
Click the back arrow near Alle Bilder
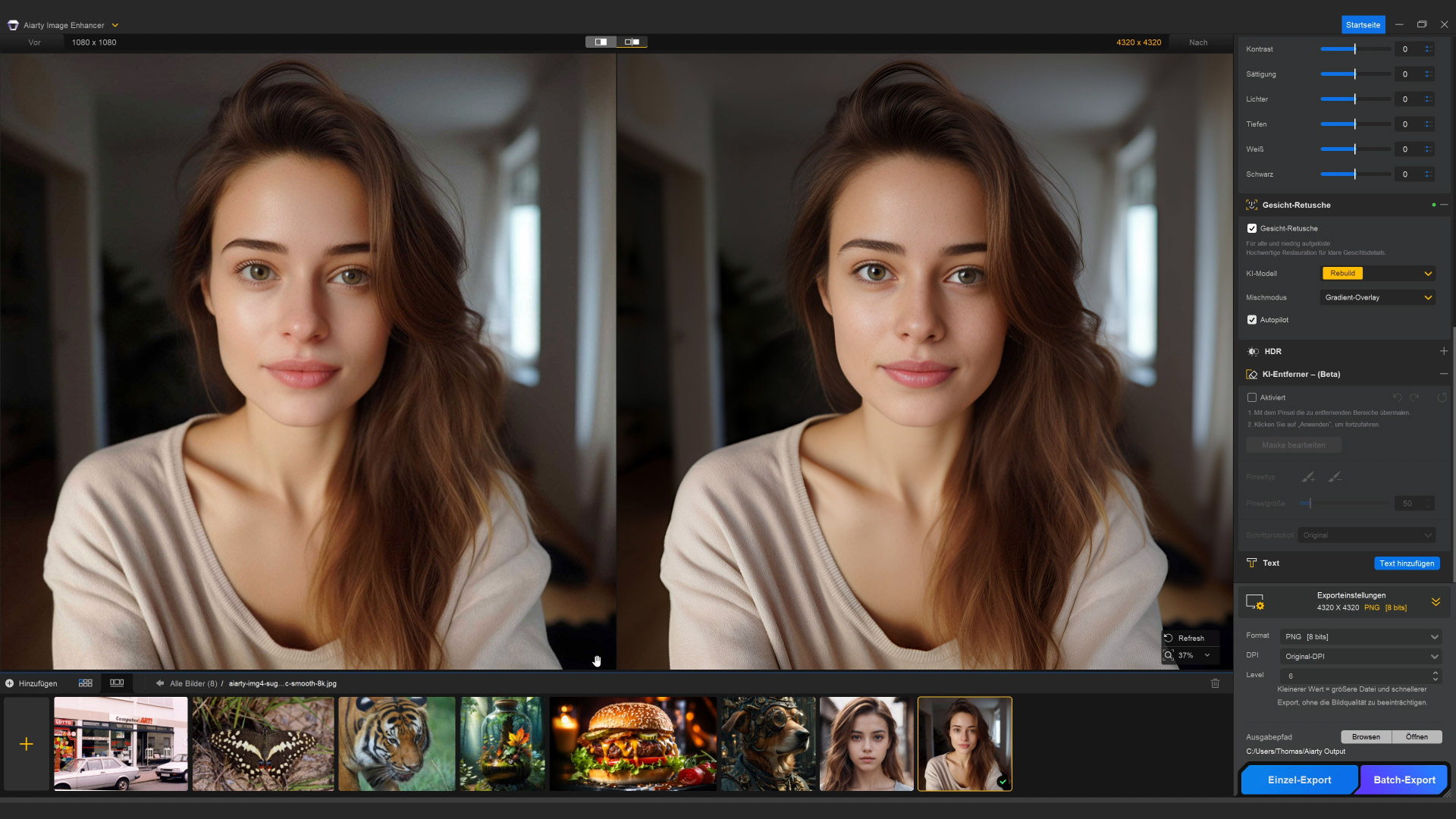[x=160, y=683]
